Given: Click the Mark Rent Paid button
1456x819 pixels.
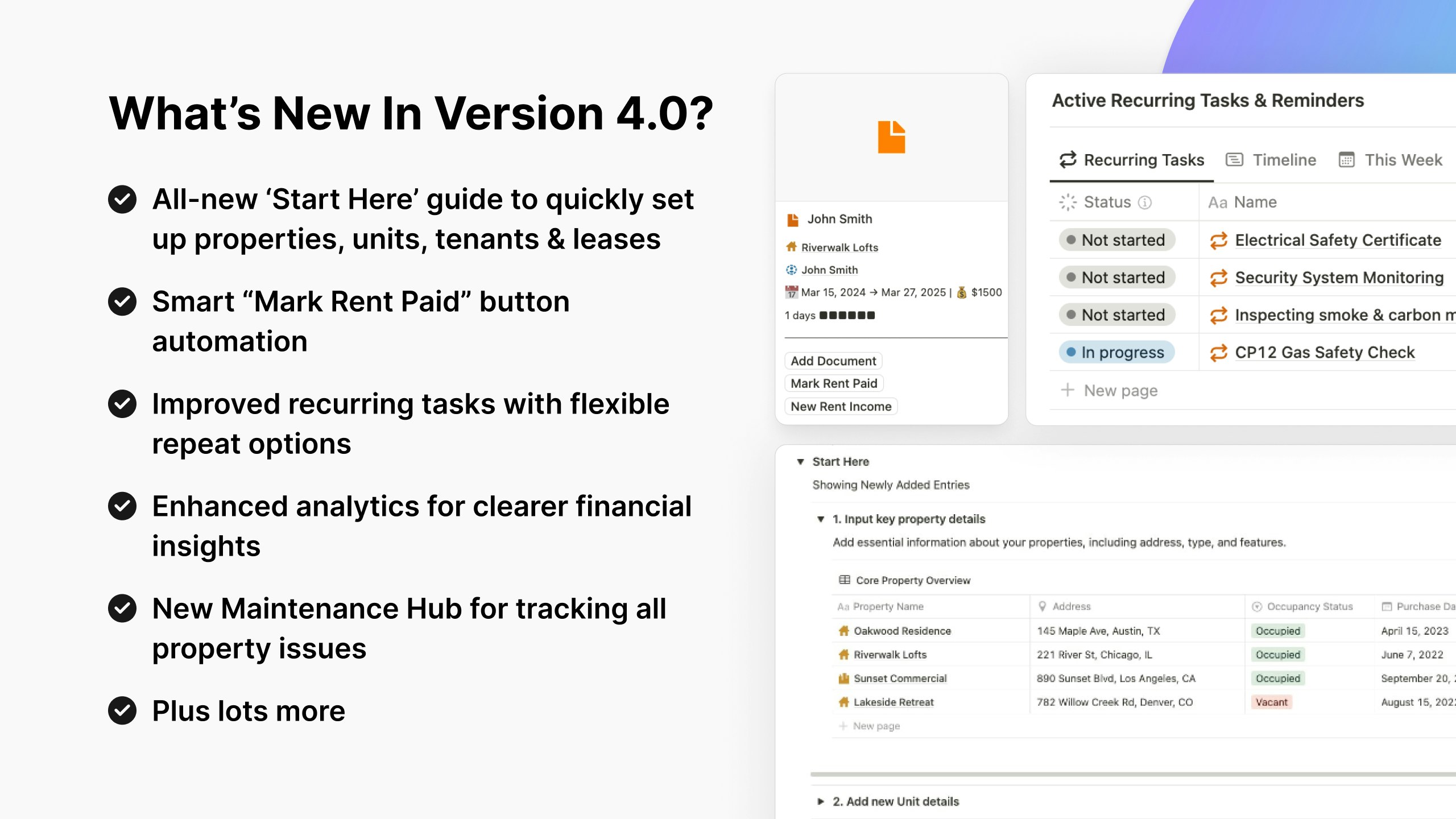Looking at the screenshot, I should 834,384.
